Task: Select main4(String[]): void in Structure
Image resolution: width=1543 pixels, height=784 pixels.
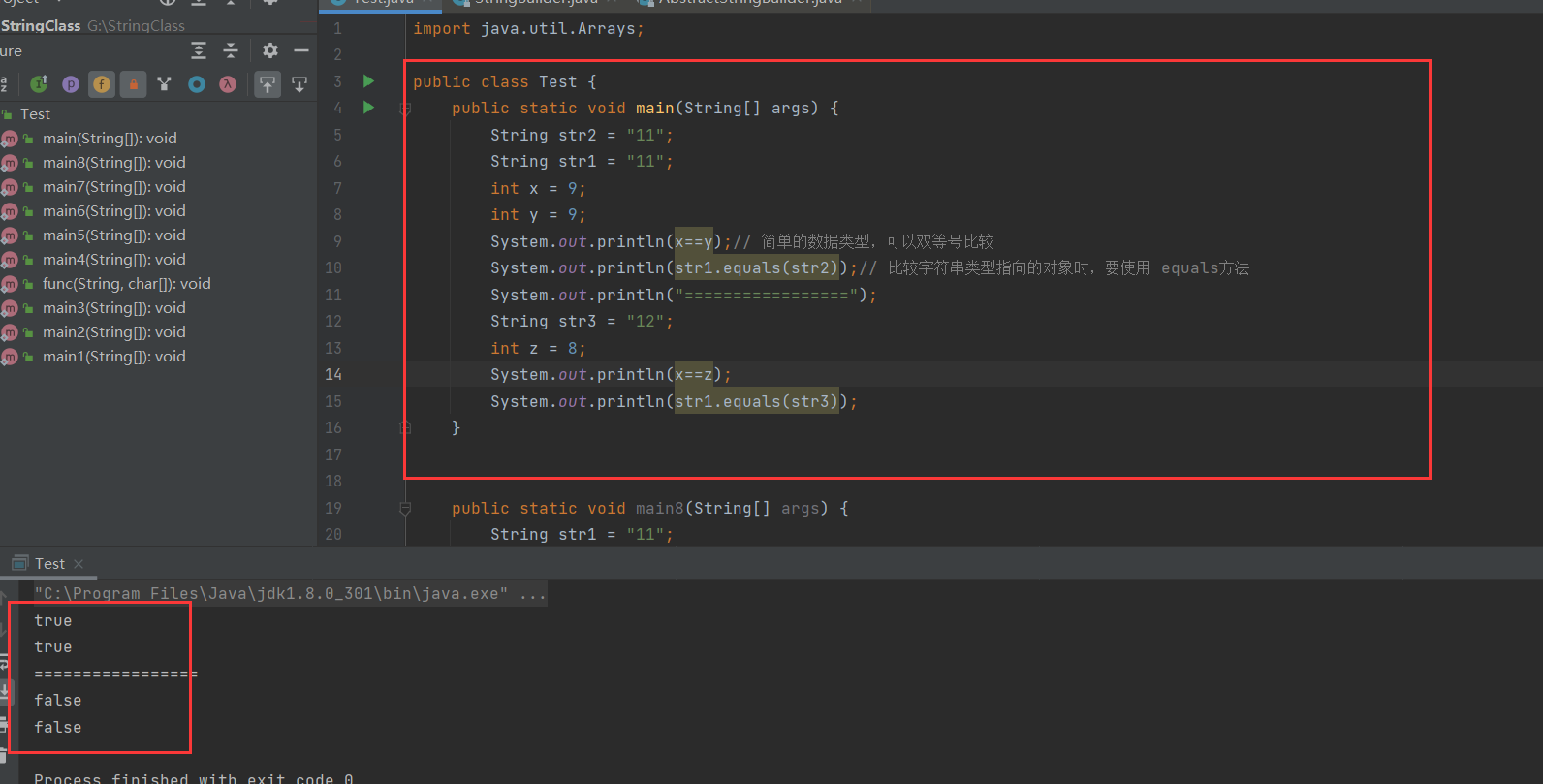Action: pos(114,260)
